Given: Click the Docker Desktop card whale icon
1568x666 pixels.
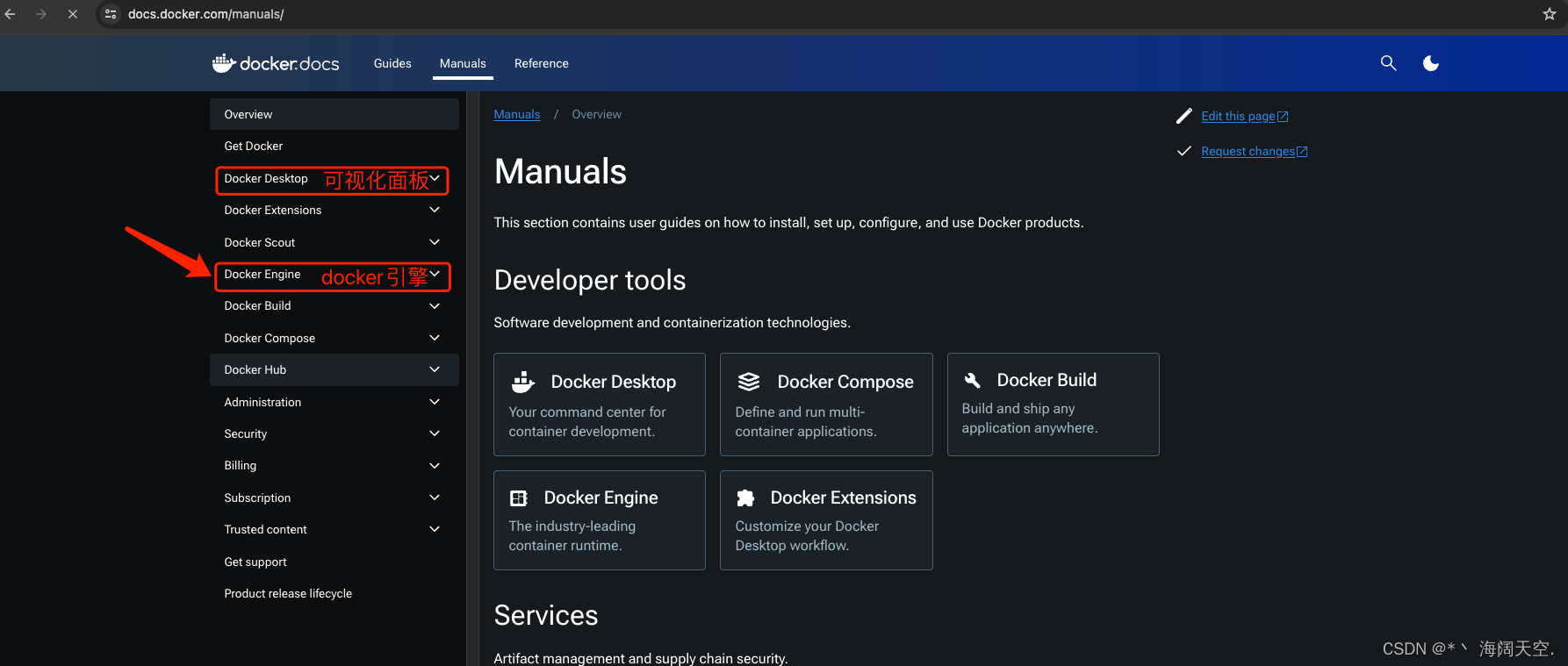Looking at the screenshot, I should pos(523,382).
